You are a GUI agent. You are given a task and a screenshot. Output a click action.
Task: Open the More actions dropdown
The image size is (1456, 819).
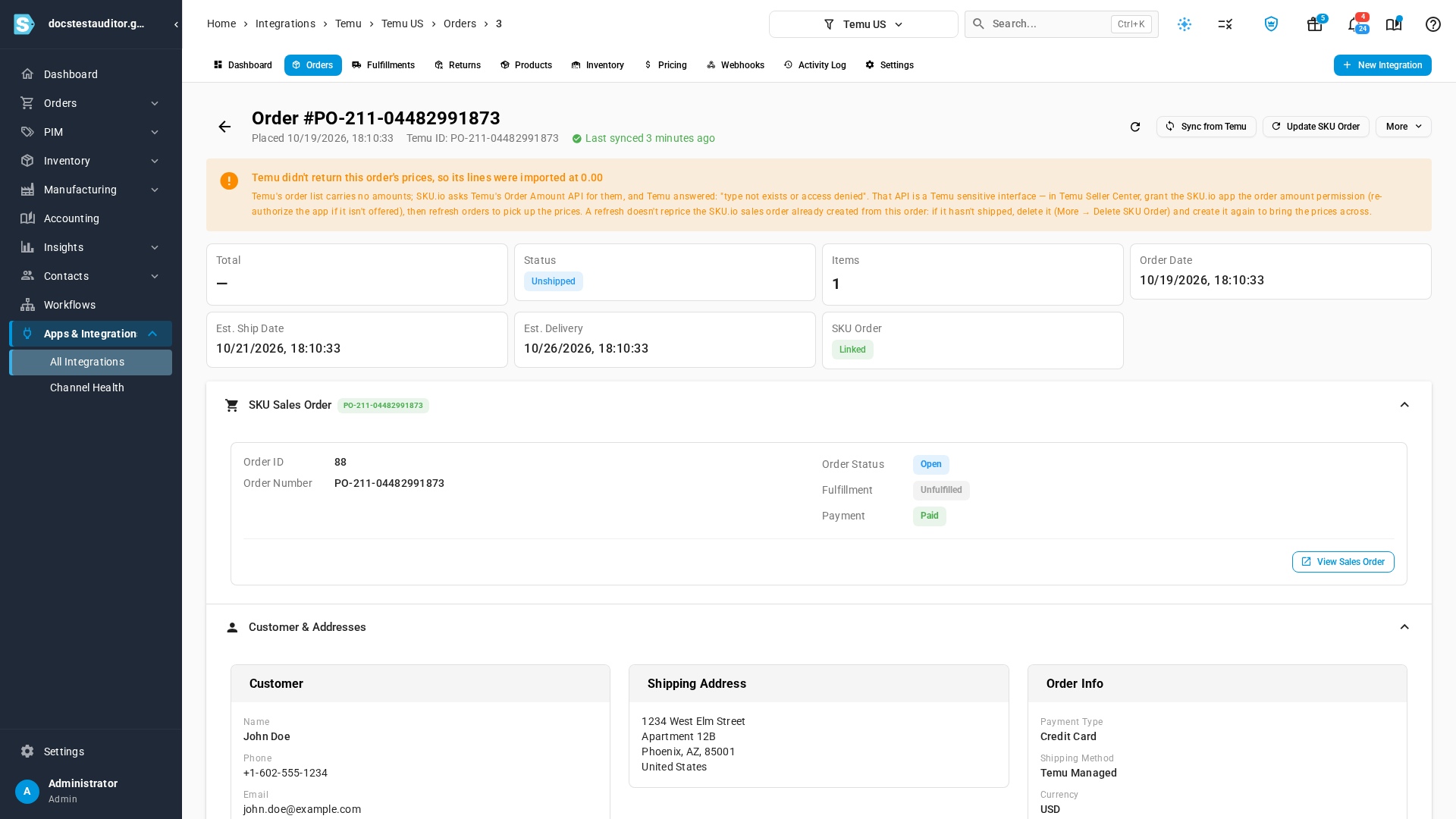click(x=1404, y=127)
